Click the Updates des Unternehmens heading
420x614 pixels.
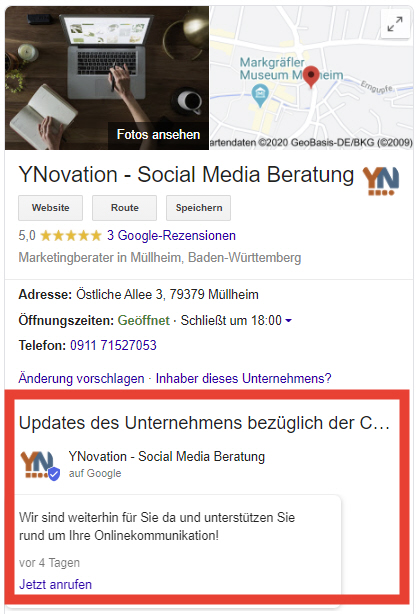(x=204, y=423)
